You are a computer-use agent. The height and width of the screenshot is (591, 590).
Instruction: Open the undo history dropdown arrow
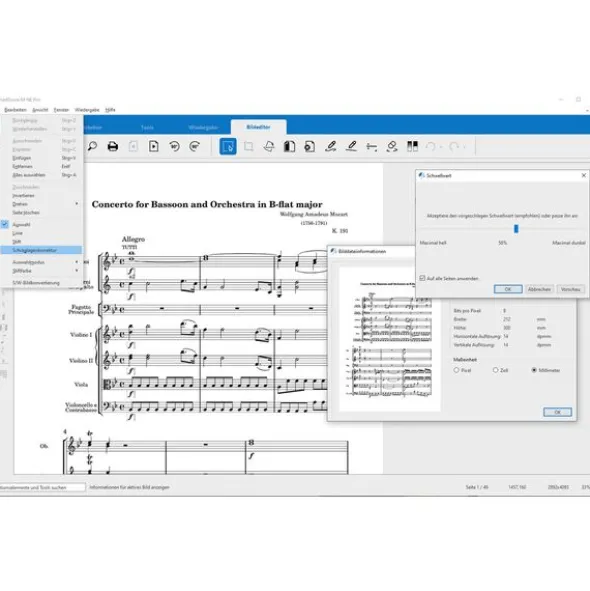[441, 147]
